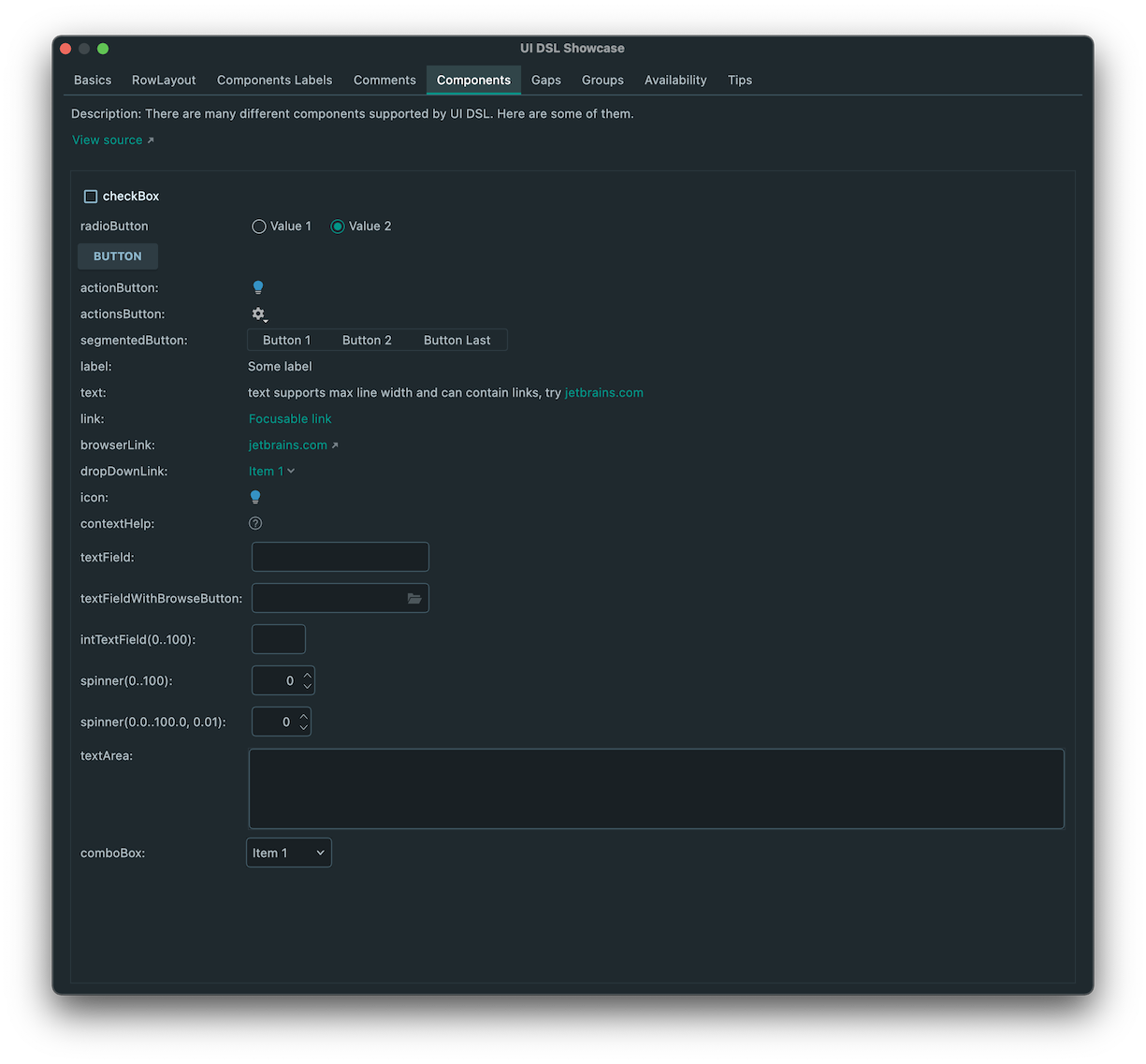The height and width of the screenshot is (1064, 1146).
Task: Click the Focusable link
Action: (x=290, y=418)
